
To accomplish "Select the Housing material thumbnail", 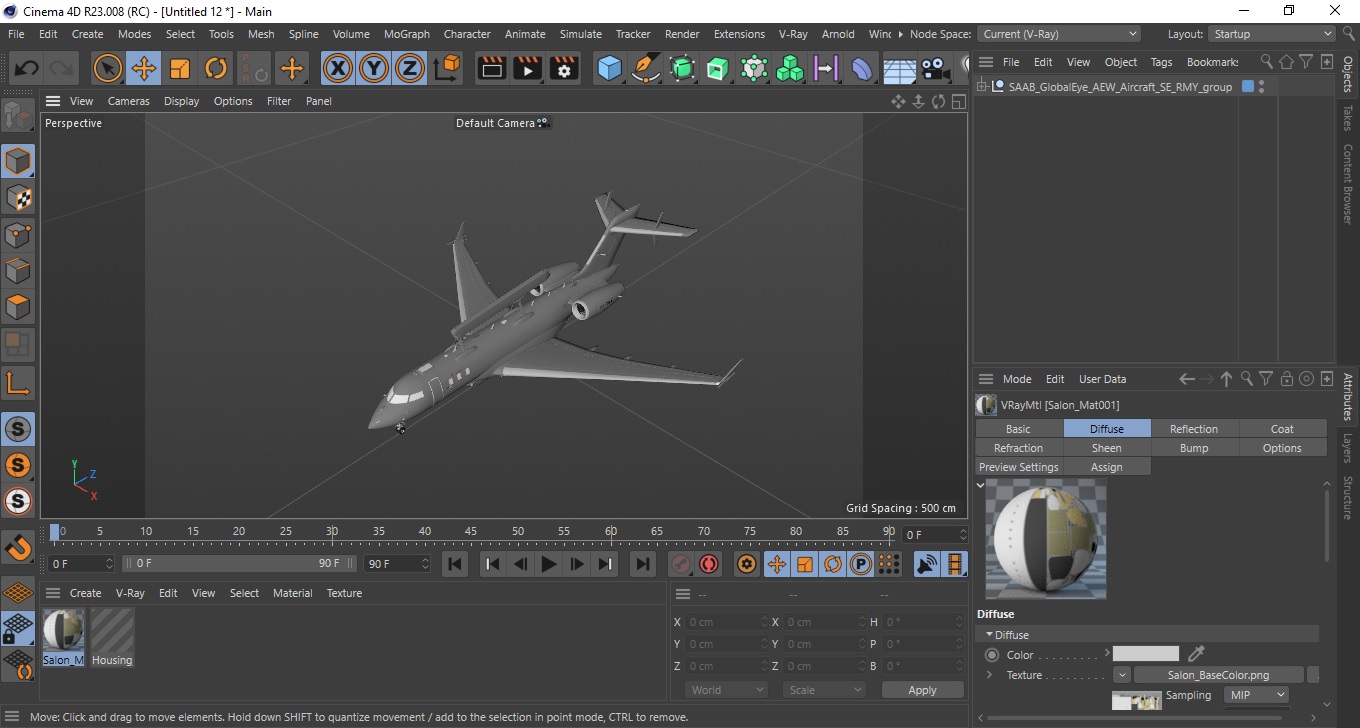I will click(112, 631).
